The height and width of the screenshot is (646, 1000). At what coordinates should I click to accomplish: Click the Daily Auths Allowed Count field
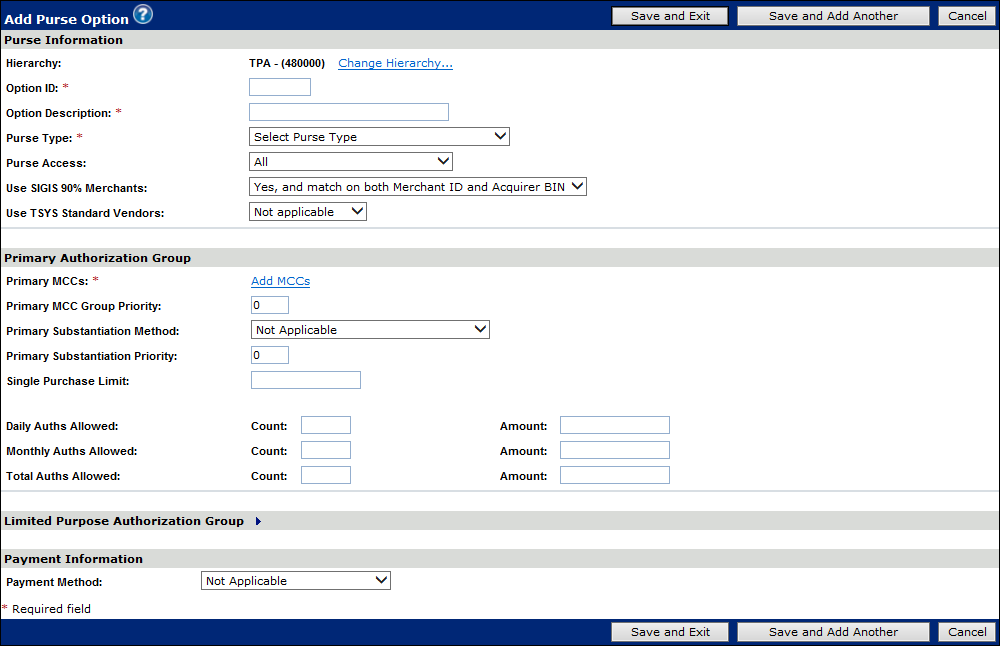(326, 426)
